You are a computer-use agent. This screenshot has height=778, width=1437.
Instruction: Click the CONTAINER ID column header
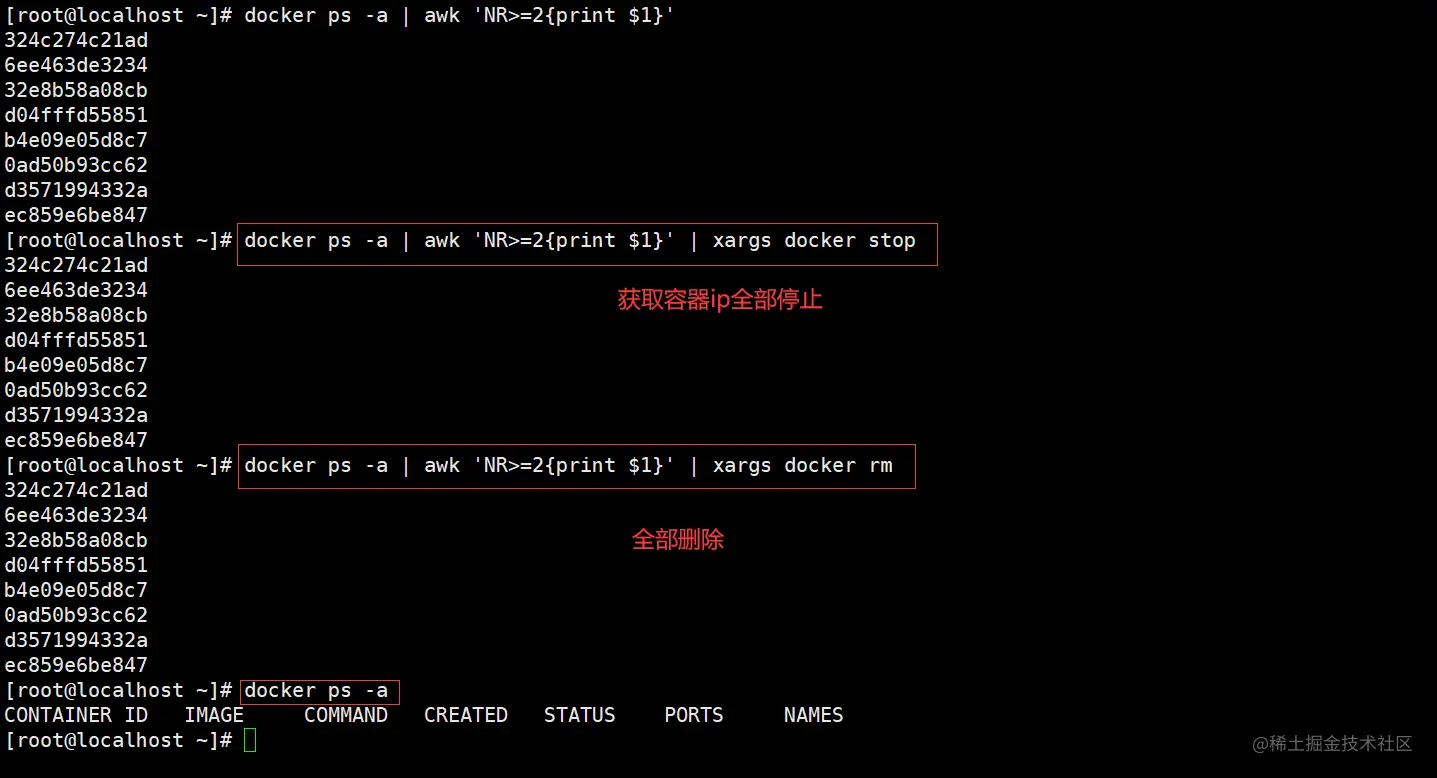[76, 715]
